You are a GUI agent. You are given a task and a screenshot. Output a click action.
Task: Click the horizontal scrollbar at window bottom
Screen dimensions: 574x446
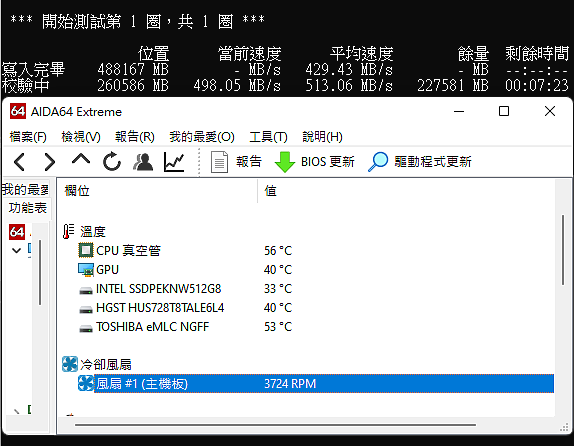(x=275, y=425)
